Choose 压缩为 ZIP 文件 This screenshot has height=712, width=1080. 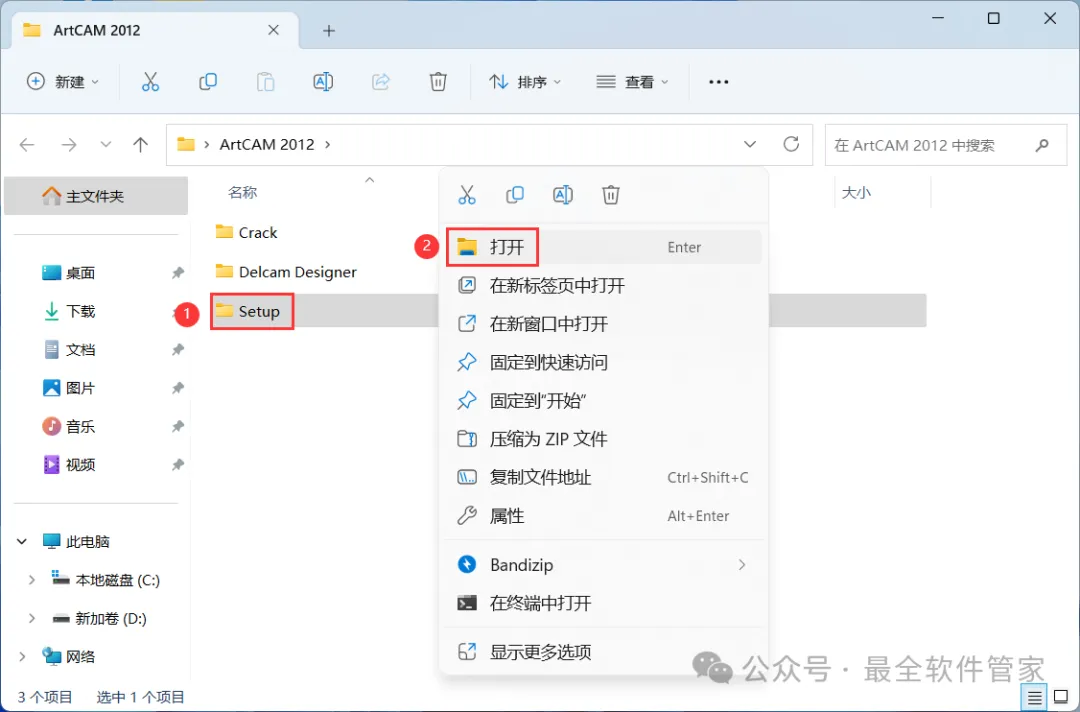click(x=604, y=439)
